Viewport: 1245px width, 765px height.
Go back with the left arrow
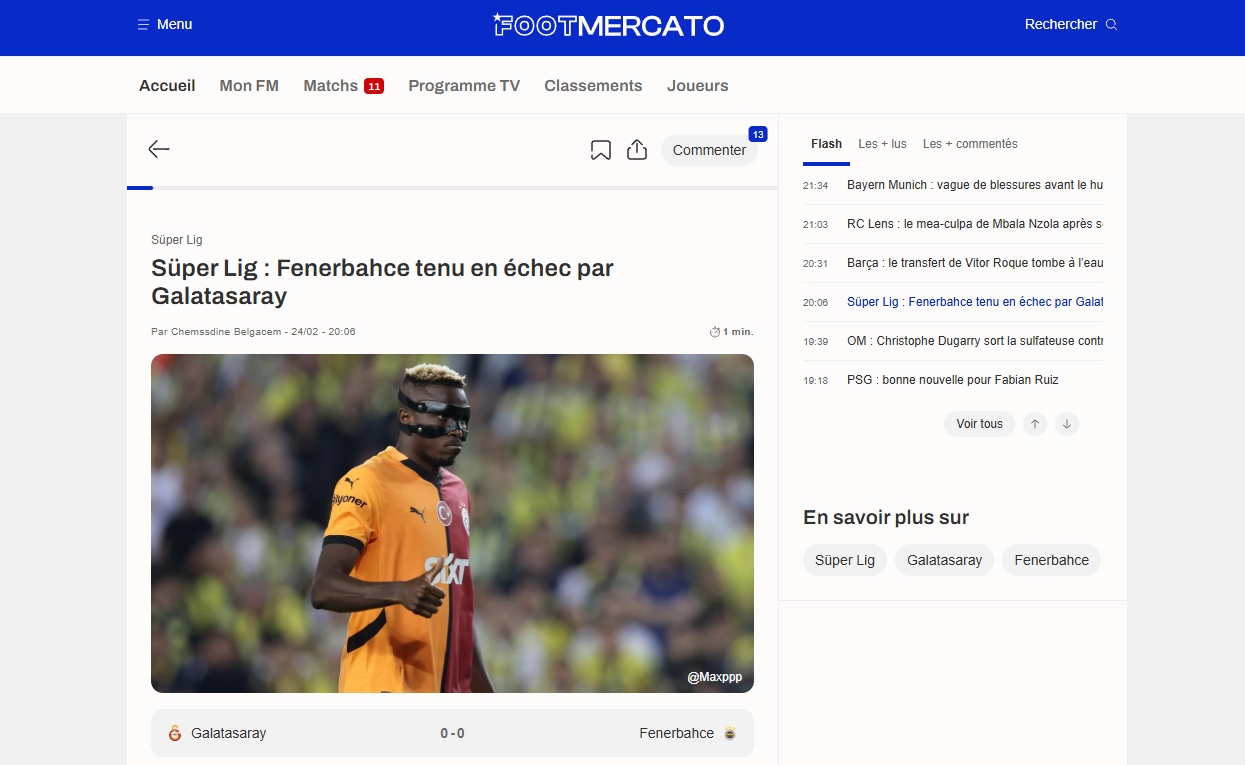point(159,149)
